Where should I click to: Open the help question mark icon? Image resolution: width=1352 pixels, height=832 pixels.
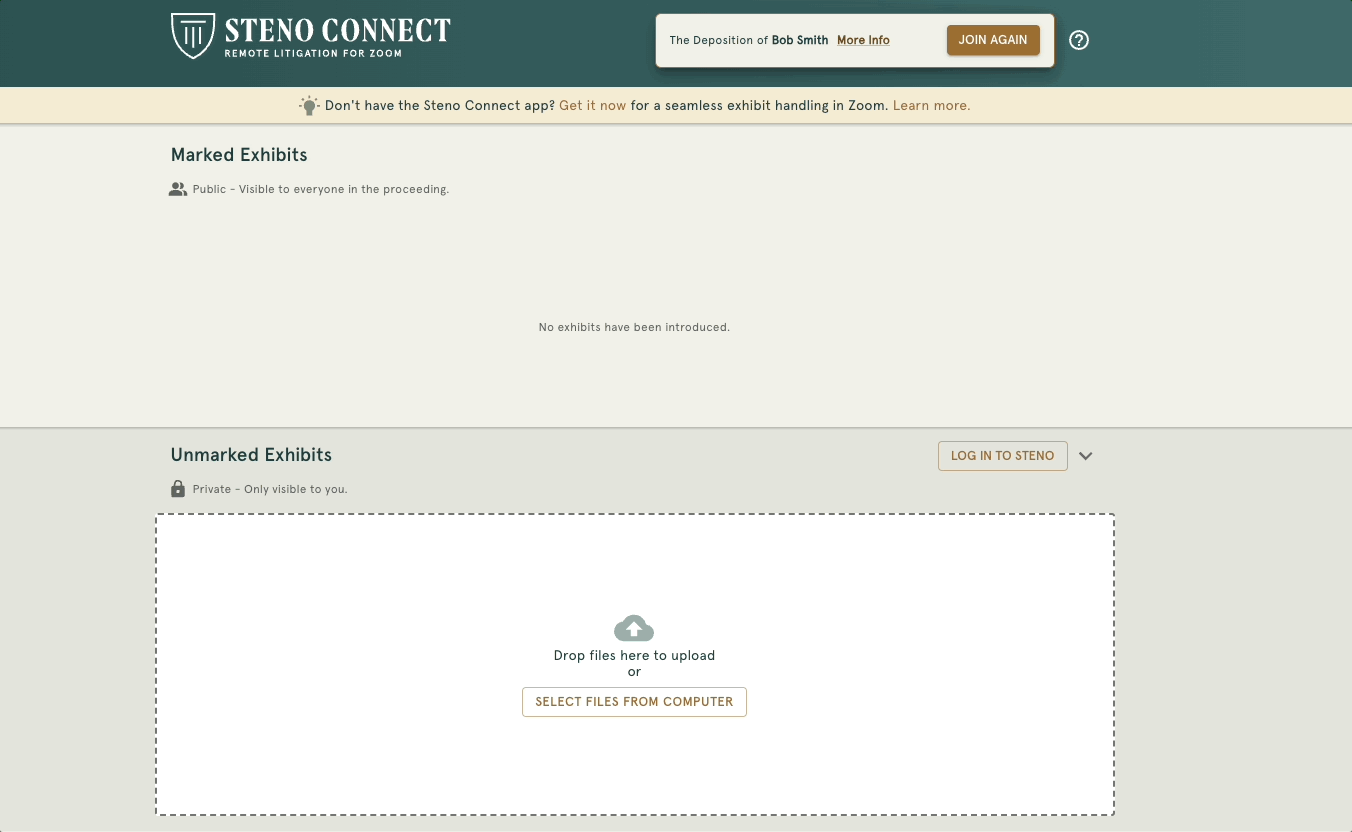pos(1078,40)
